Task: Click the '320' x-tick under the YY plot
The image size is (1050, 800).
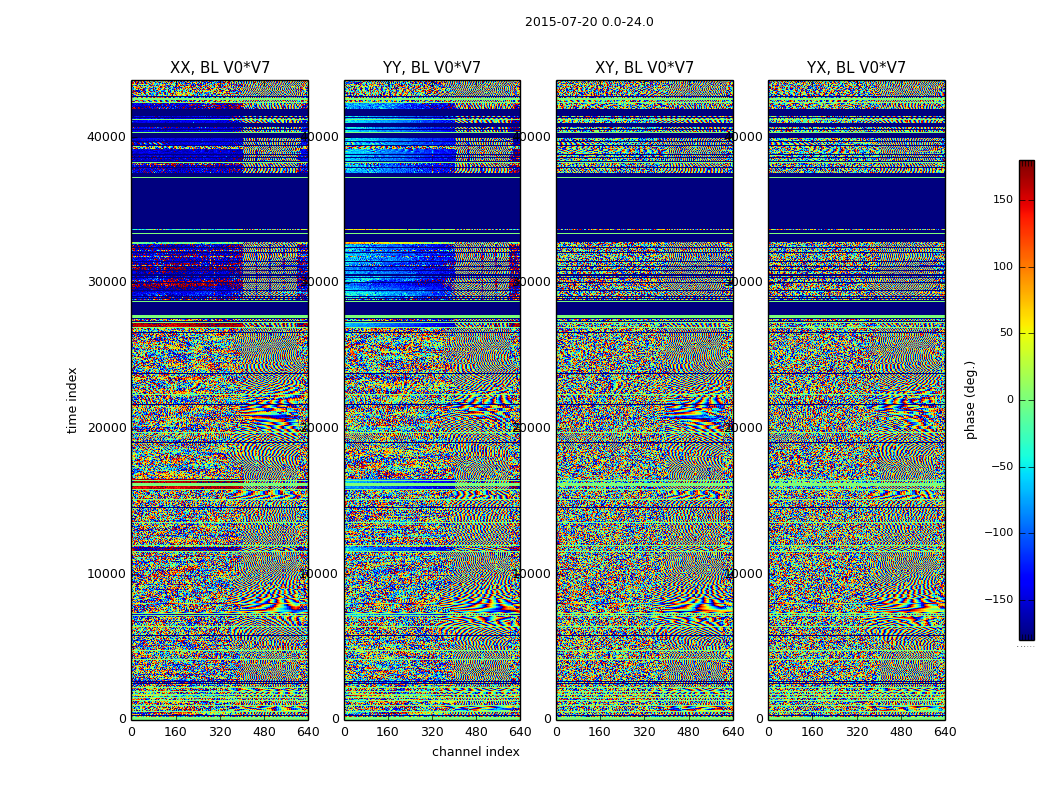Action: coord(433,732)
